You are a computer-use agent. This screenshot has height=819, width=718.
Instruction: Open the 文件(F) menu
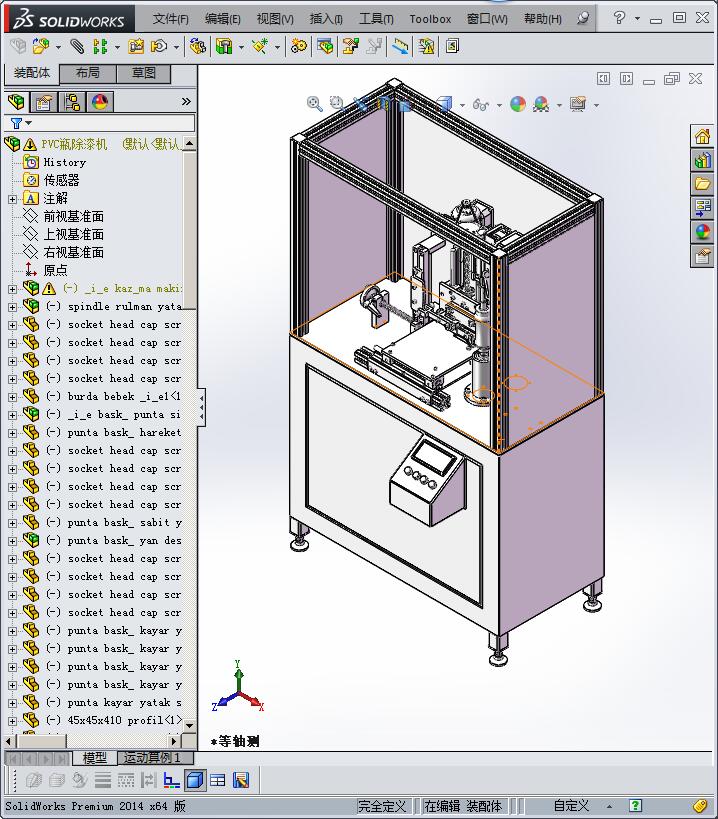coord(170,19)
